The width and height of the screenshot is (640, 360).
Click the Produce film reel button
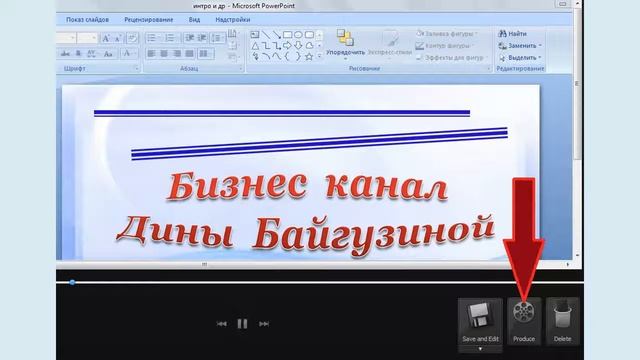(524, 321)
